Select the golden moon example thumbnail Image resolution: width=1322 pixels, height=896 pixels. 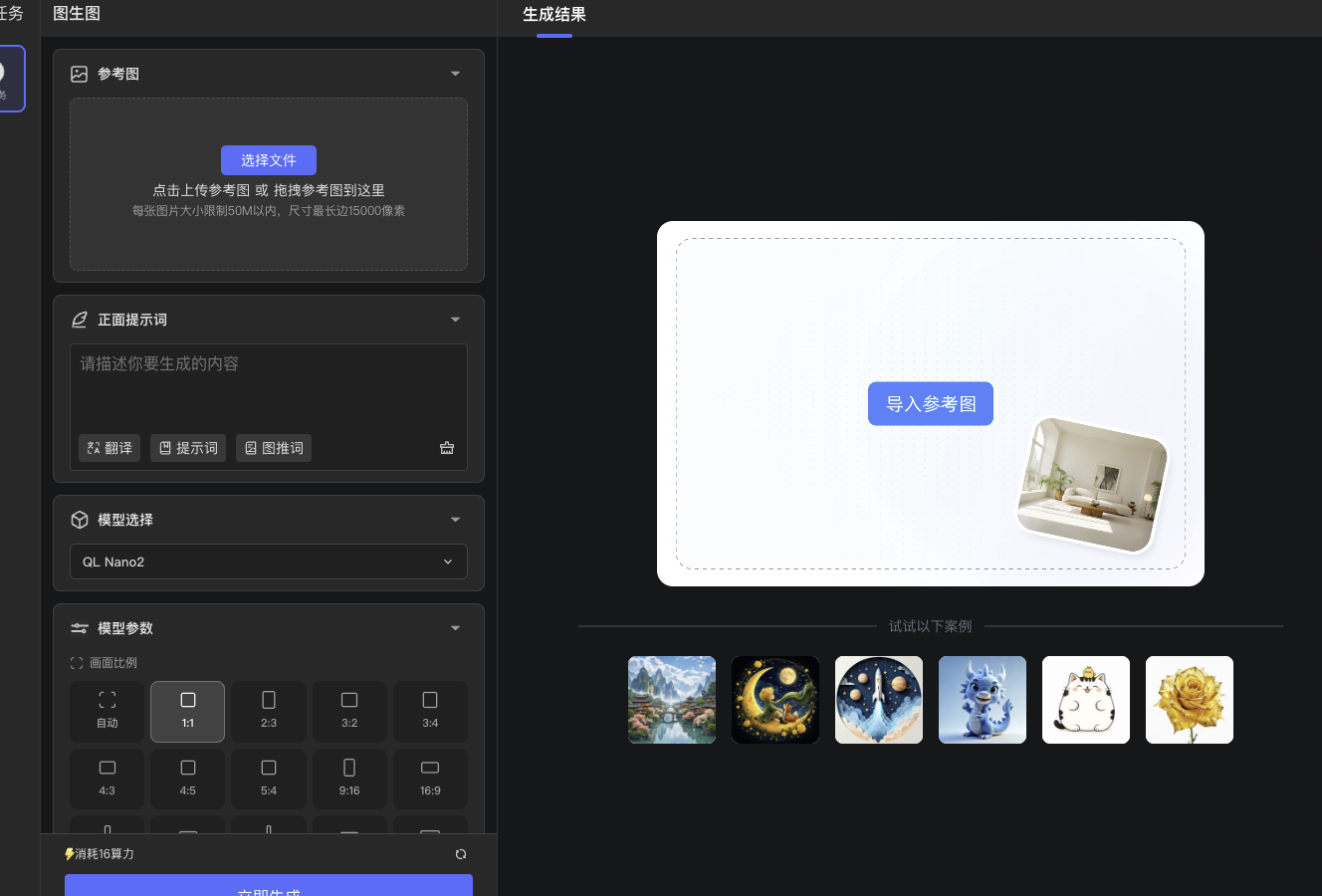[775, 700]
